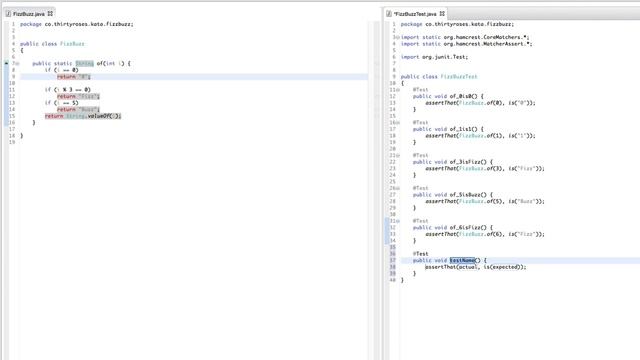Collapse the of_0is0 test method fold

coord(398,90)
